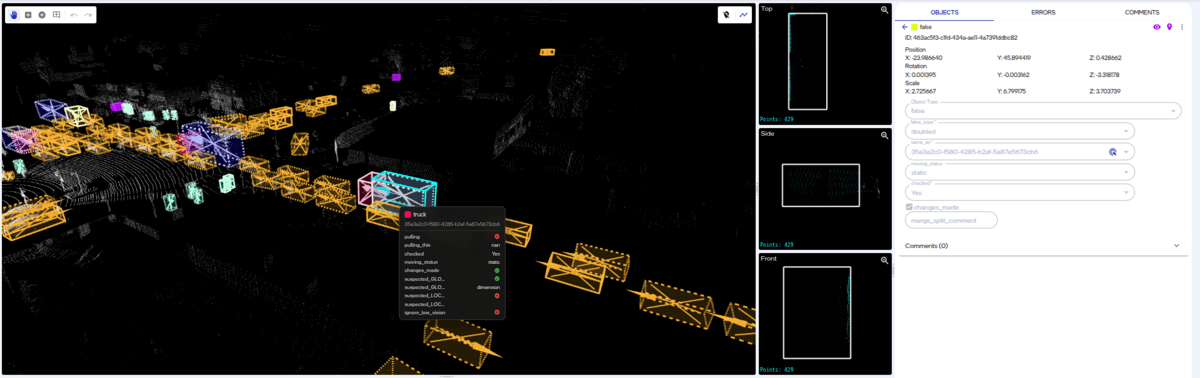The width and height of the screenshot is (1200, 378).
Task: Click the Position X value -23.986640
Action: click(923, 57)
